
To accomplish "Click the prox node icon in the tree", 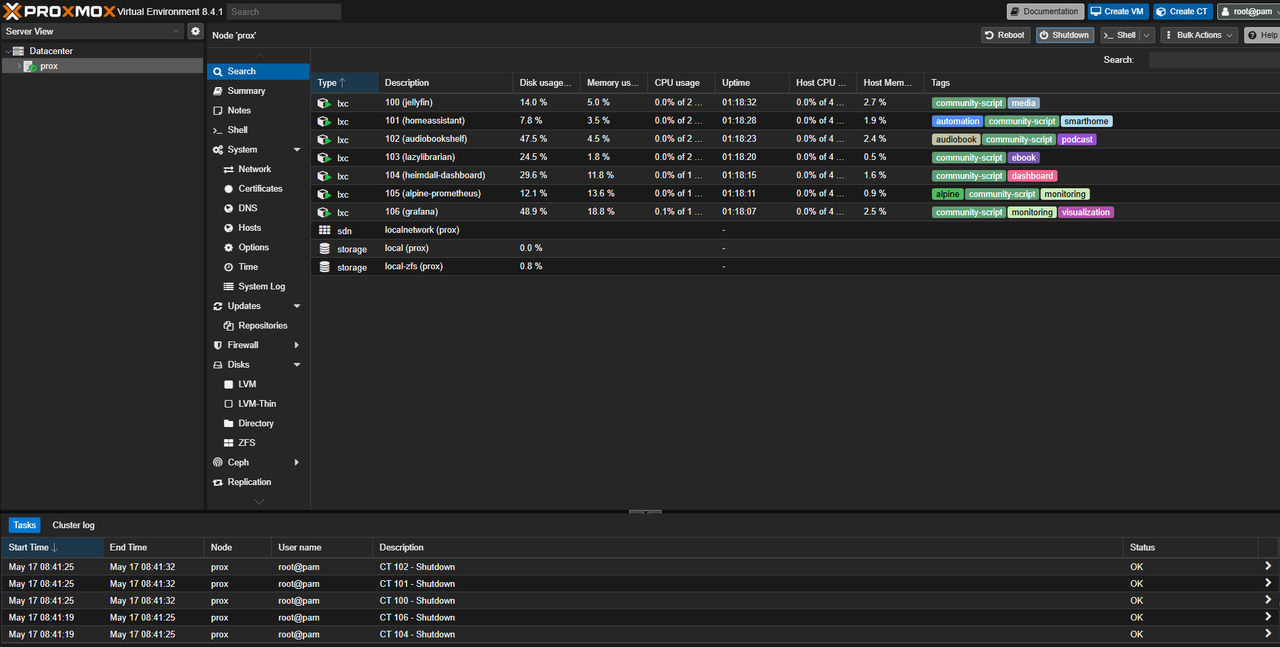I will pos(30,66).
